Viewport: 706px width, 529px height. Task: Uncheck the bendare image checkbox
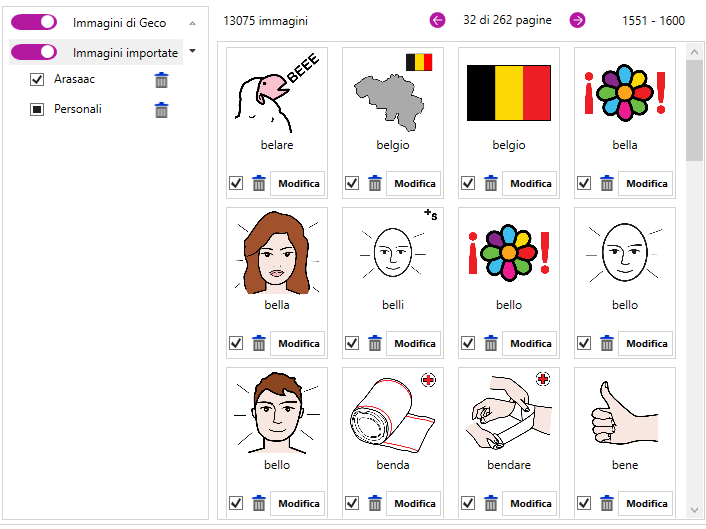pyautogui.click(x=468, y=503)
